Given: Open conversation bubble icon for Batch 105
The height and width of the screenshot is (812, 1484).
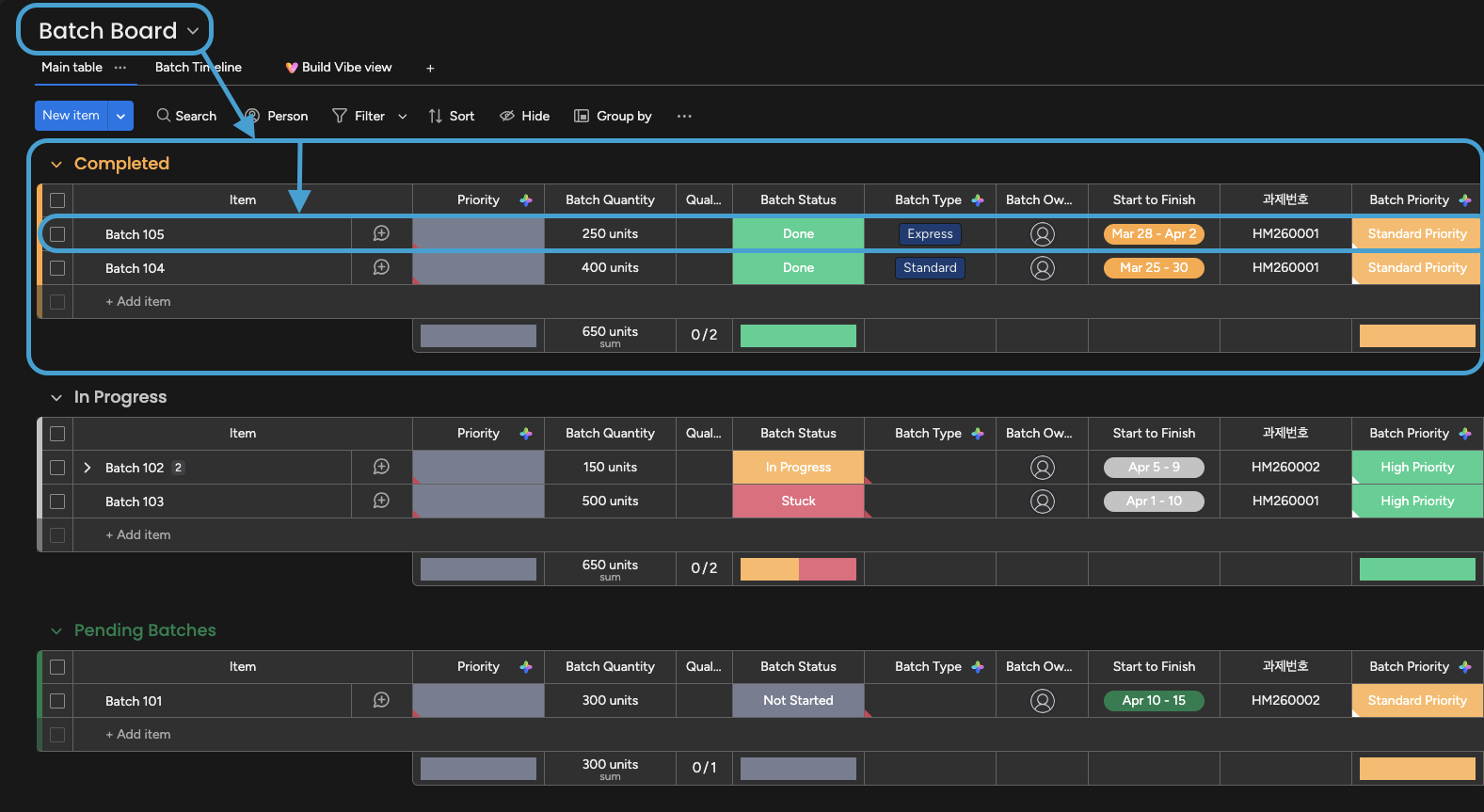Looking at the screenshot, I should [381, 233].
